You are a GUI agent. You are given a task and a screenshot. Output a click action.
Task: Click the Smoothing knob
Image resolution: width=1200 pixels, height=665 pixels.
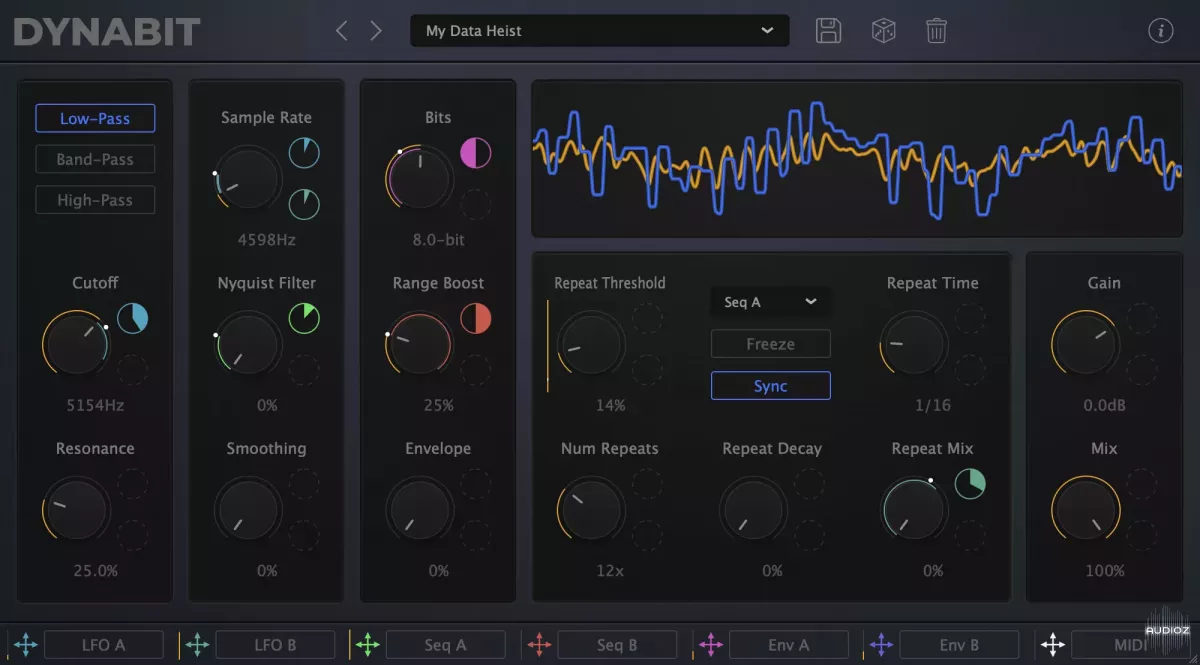point(248,509)
